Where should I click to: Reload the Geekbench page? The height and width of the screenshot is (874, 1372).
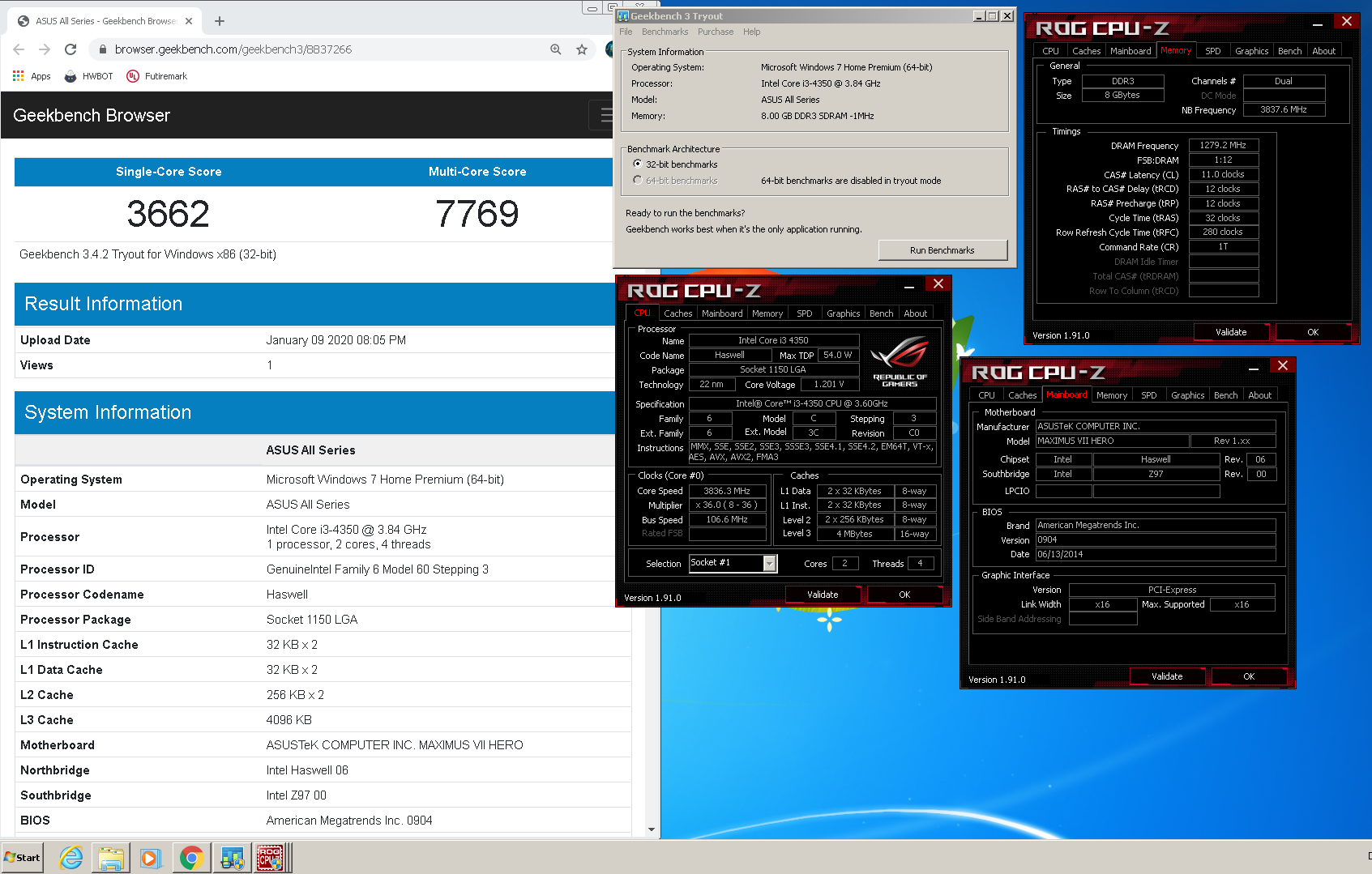[71, 49]
